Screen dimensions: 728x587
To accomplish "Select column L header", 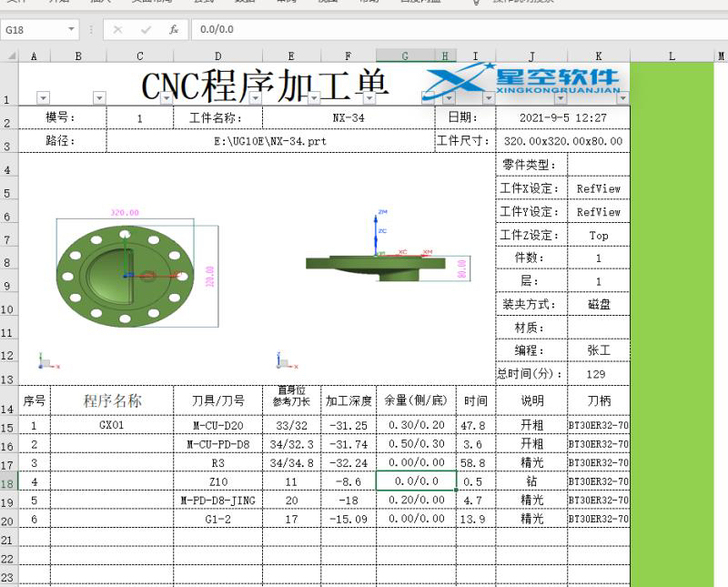I will pyautogui.click(x=671, y=56).
